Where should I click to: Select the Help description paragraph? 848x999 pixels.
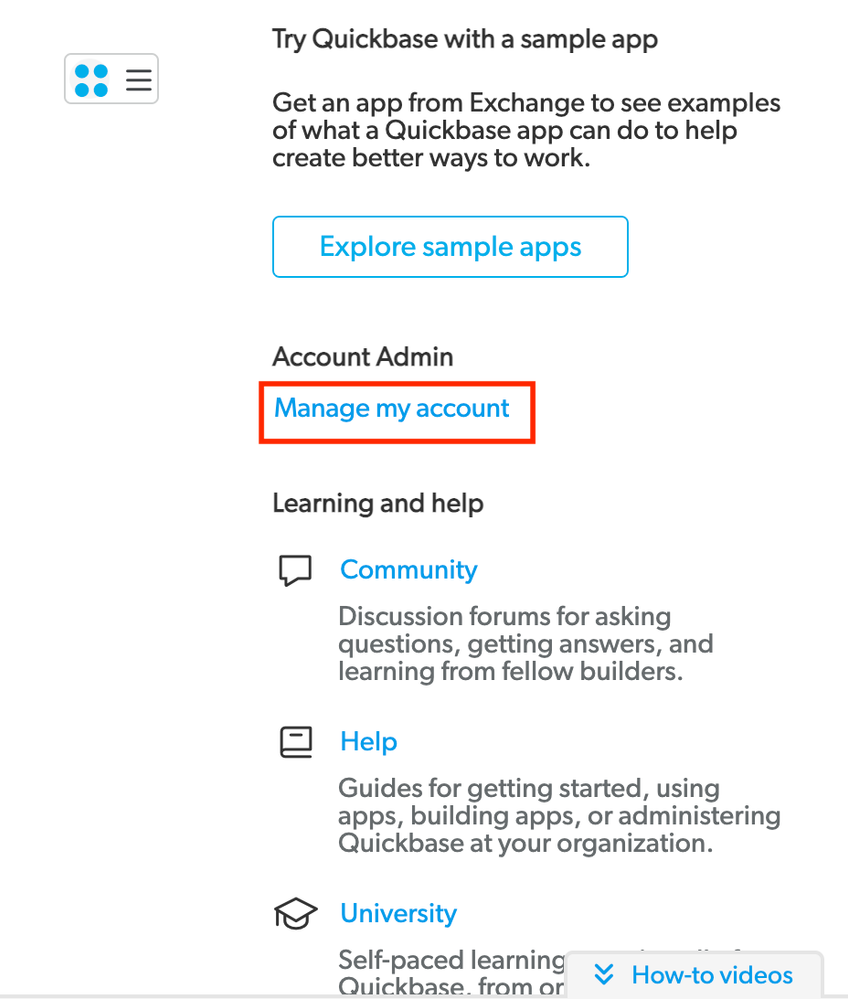[559, 816]
